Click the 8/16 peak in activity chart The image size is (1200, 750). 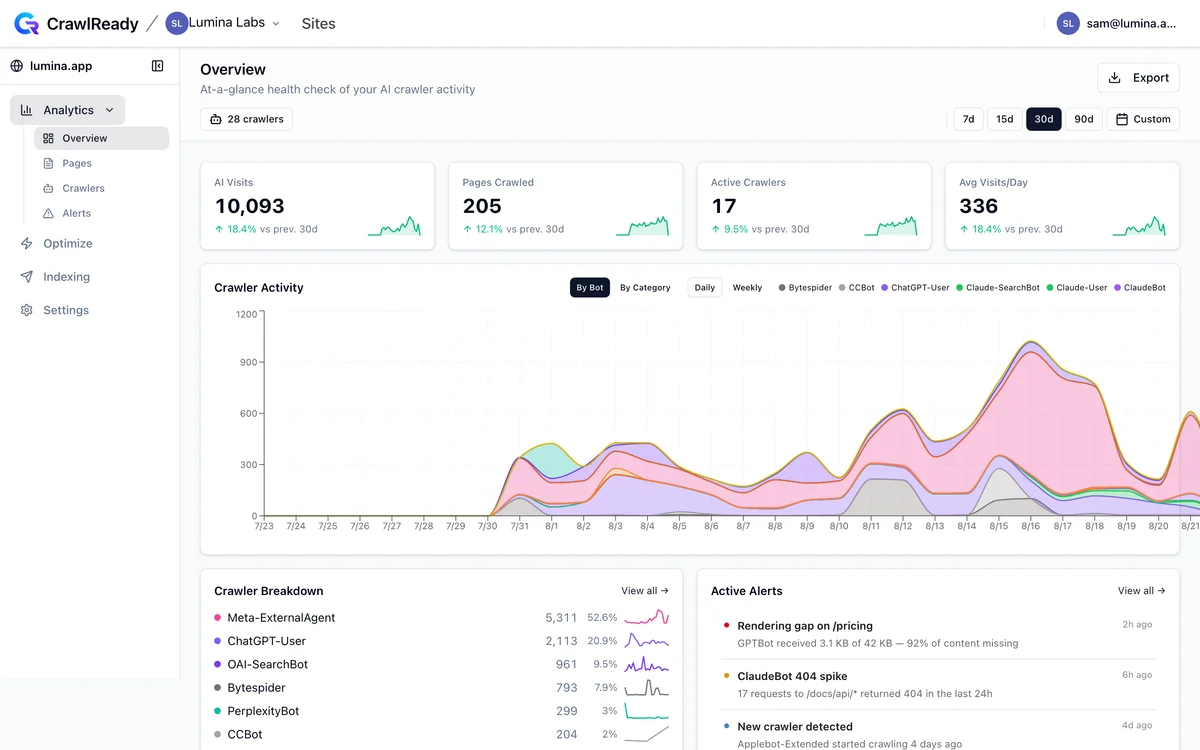pyautogui.click(x=1032, y=342)
